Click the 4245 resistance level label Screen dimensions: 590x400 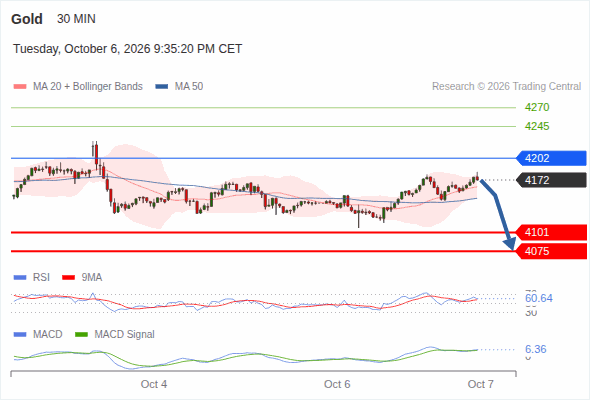tap(537, 126)
